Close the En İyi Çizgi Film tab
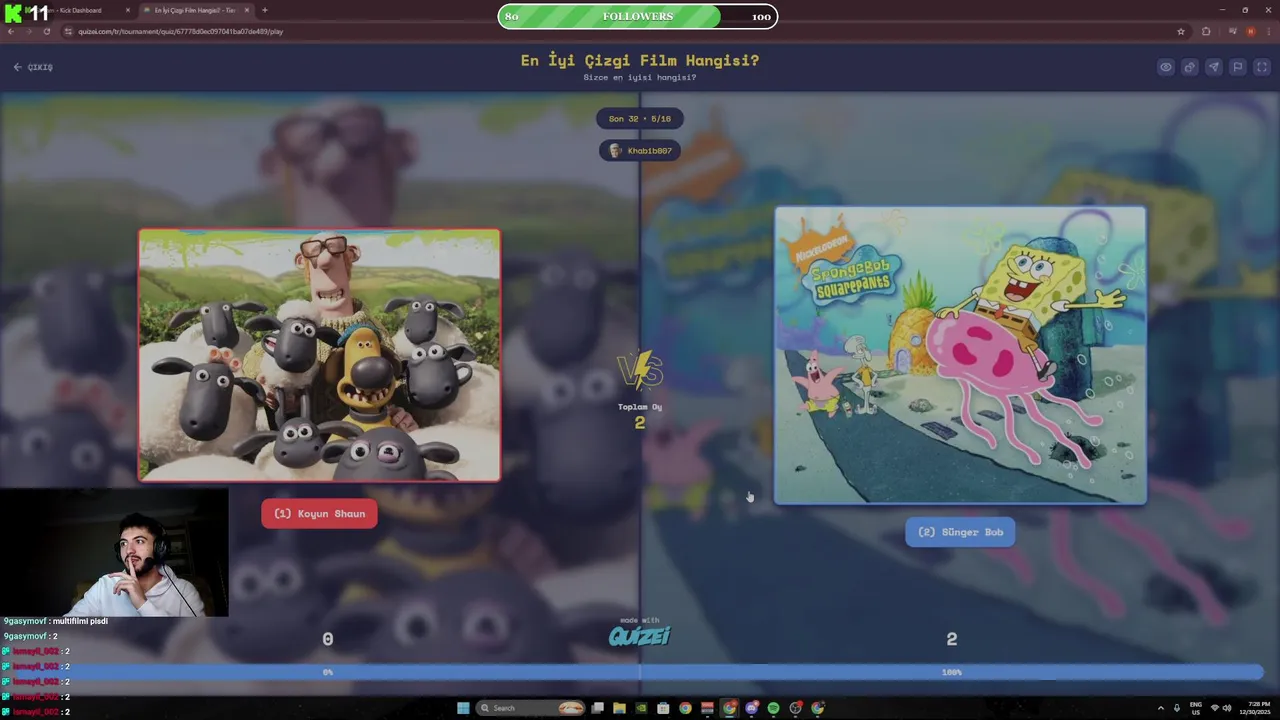 tap(247, 10)
